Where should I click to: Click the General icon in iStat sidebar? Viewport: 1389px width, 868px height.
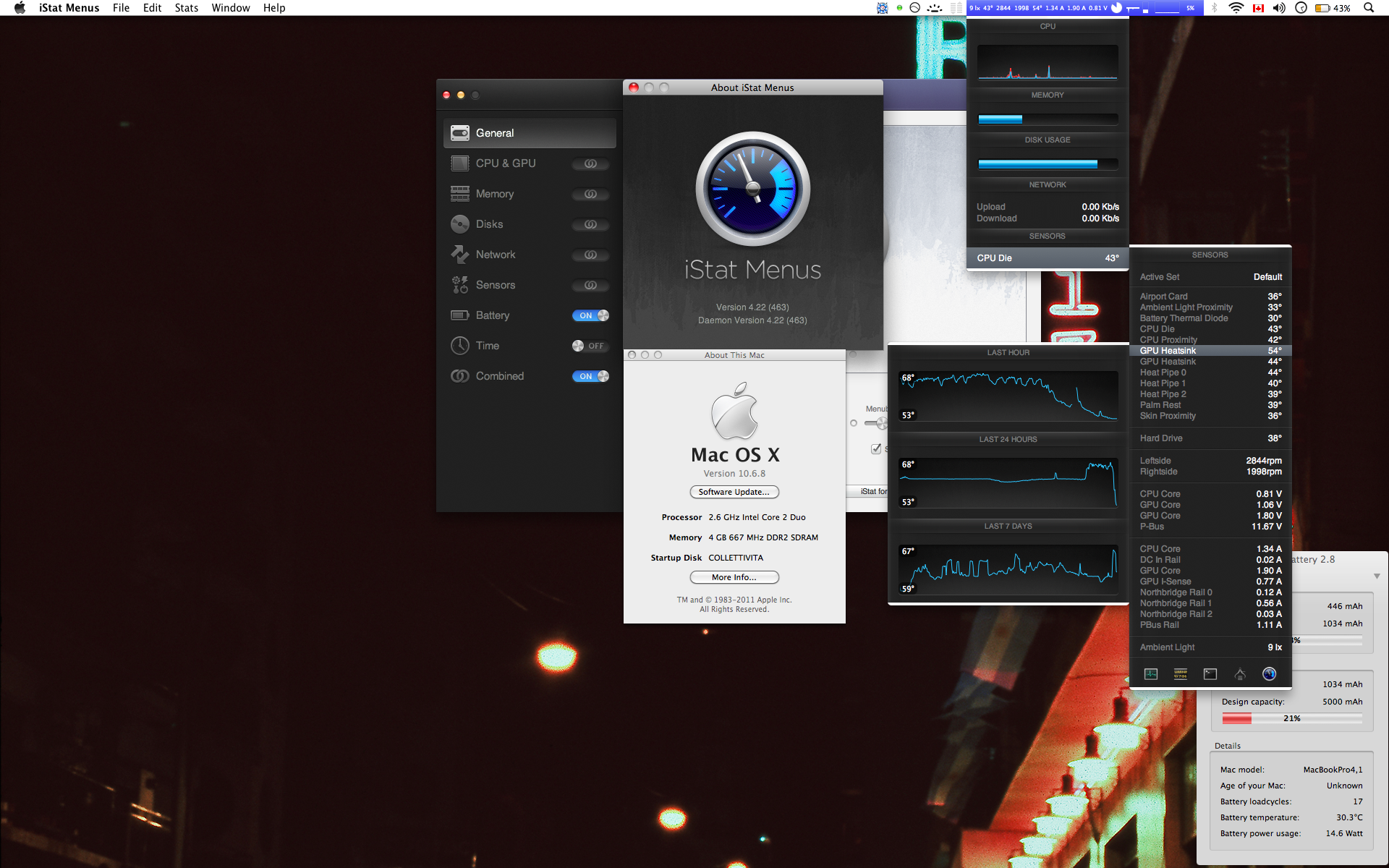460,133
